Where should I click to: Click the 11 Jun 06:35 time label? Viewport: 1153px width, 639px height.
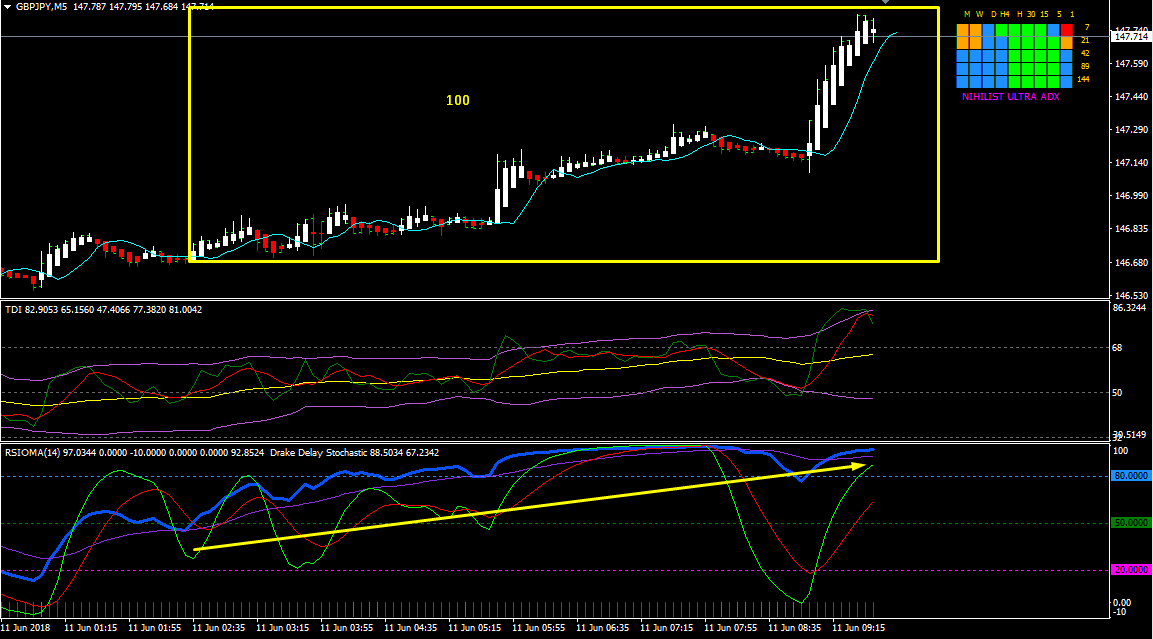602,628
